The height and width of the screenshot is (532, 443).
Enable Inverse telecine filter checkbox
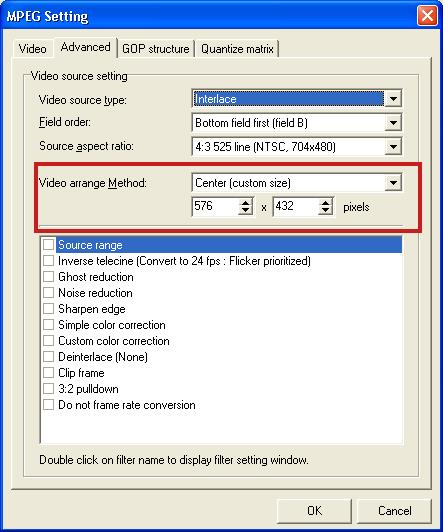(x=49, y=261)
